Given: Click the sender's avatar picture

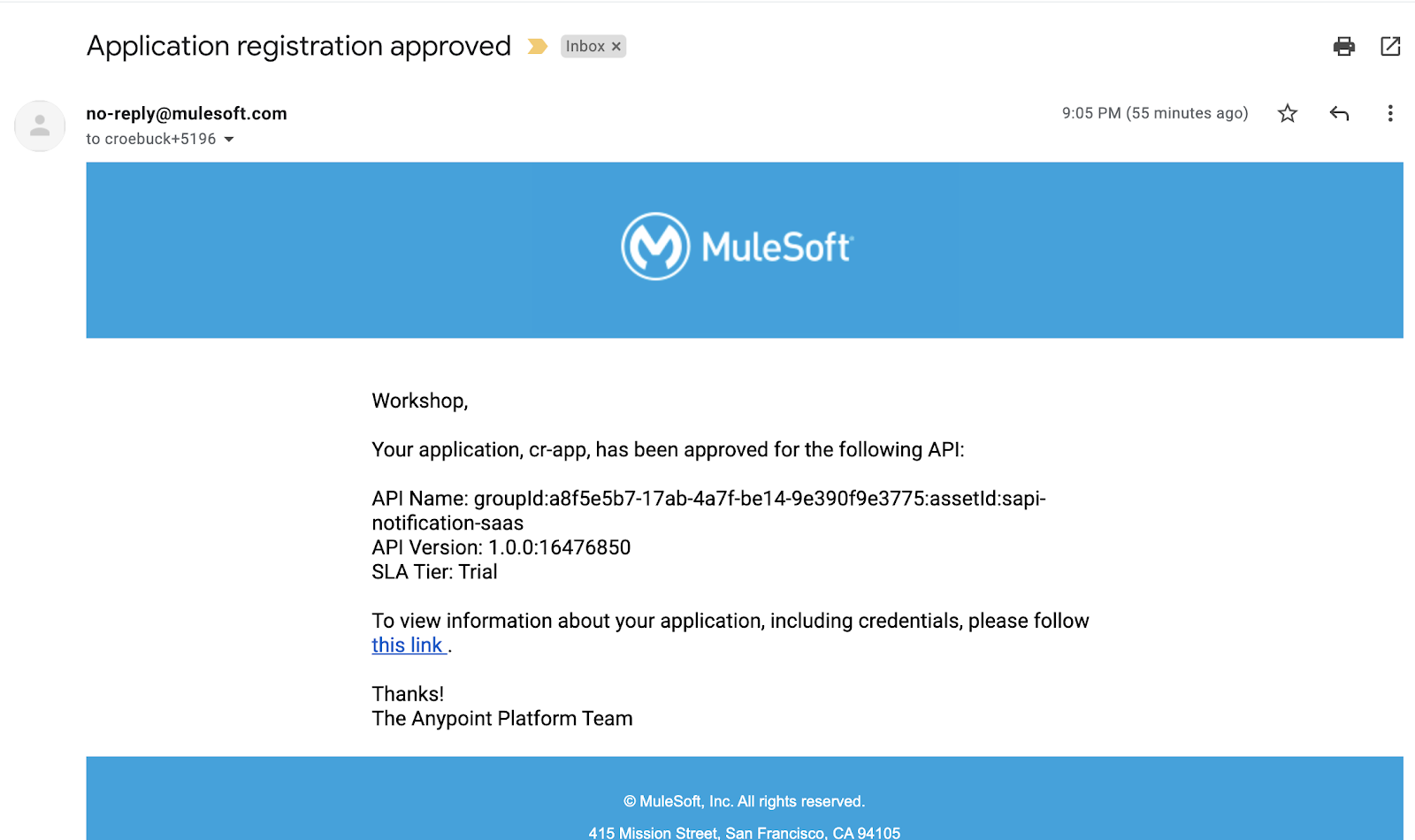Looking at the screenshot, I should tap(40, 126).
